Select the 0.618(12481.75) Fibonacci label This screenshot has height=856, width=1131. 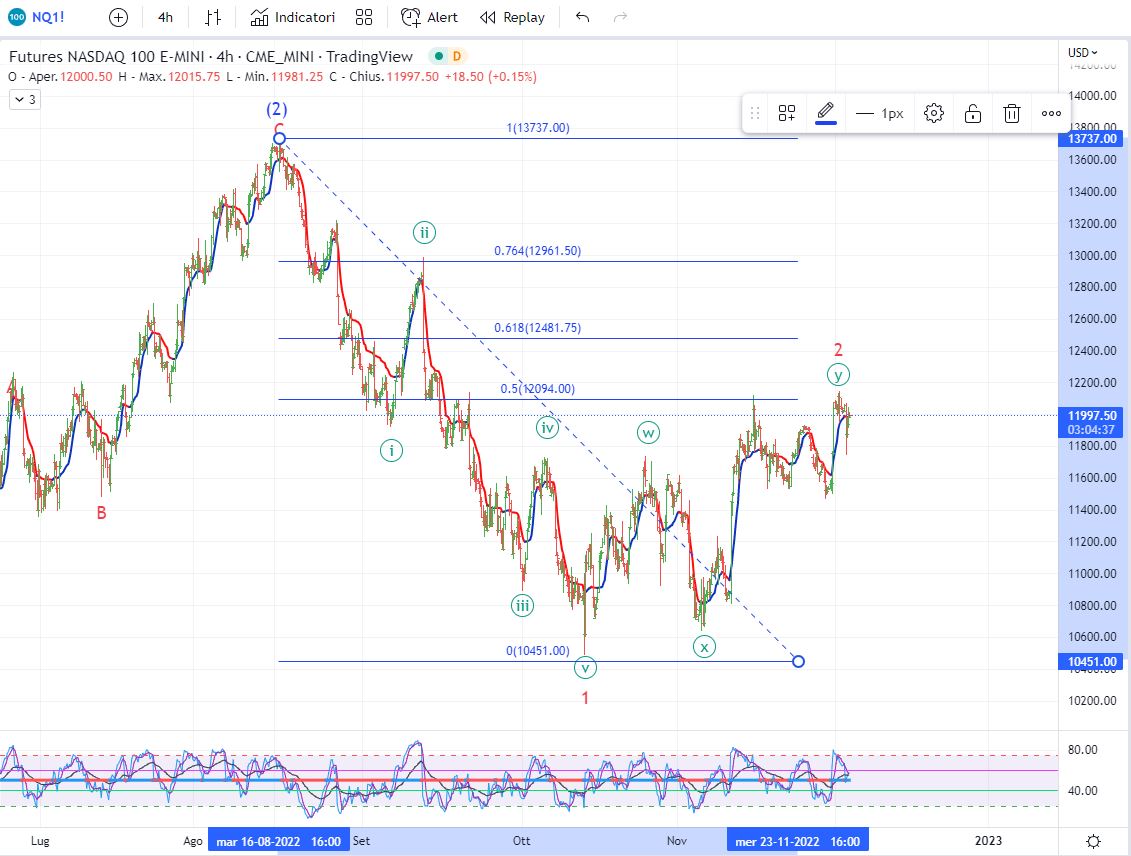(x=537, y=327)
